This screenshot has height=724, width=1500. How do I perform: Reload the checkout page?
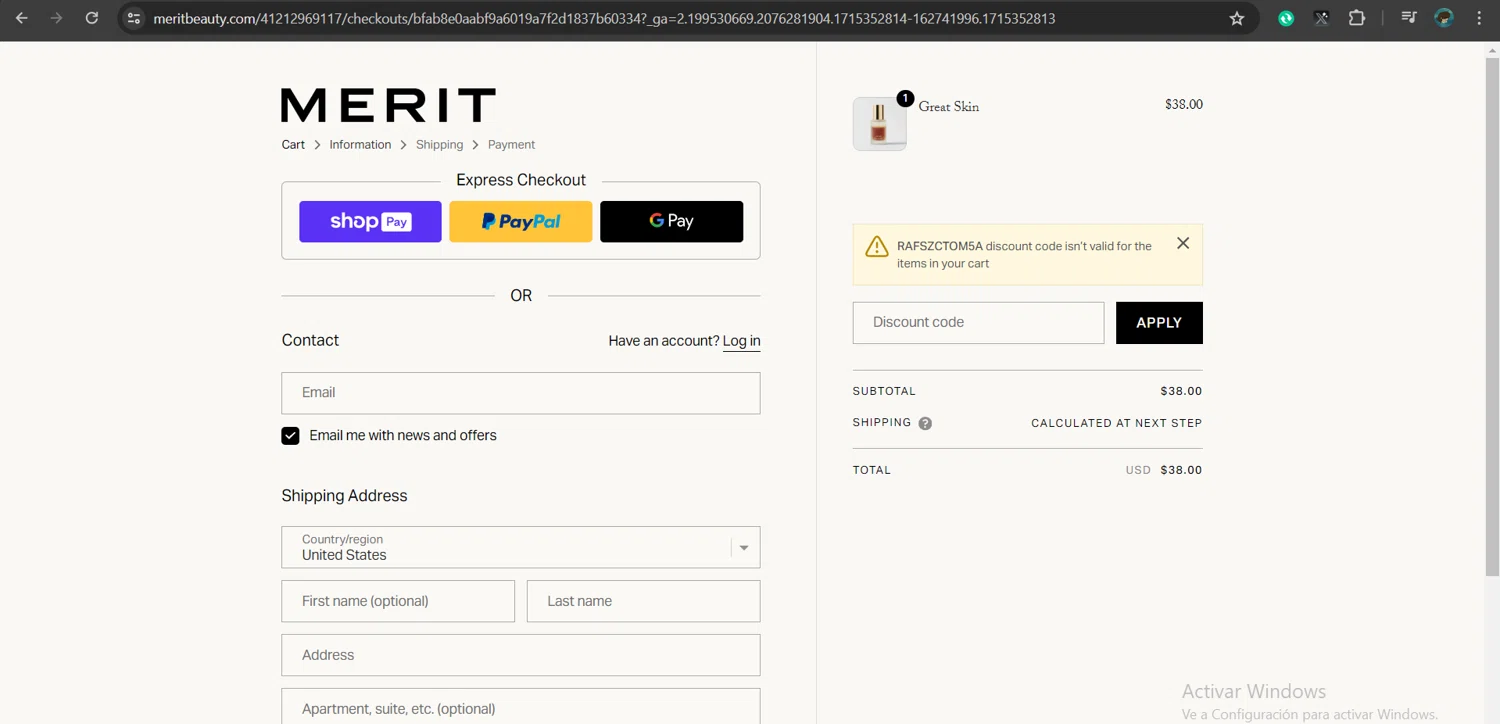click(x=92, y=18)
